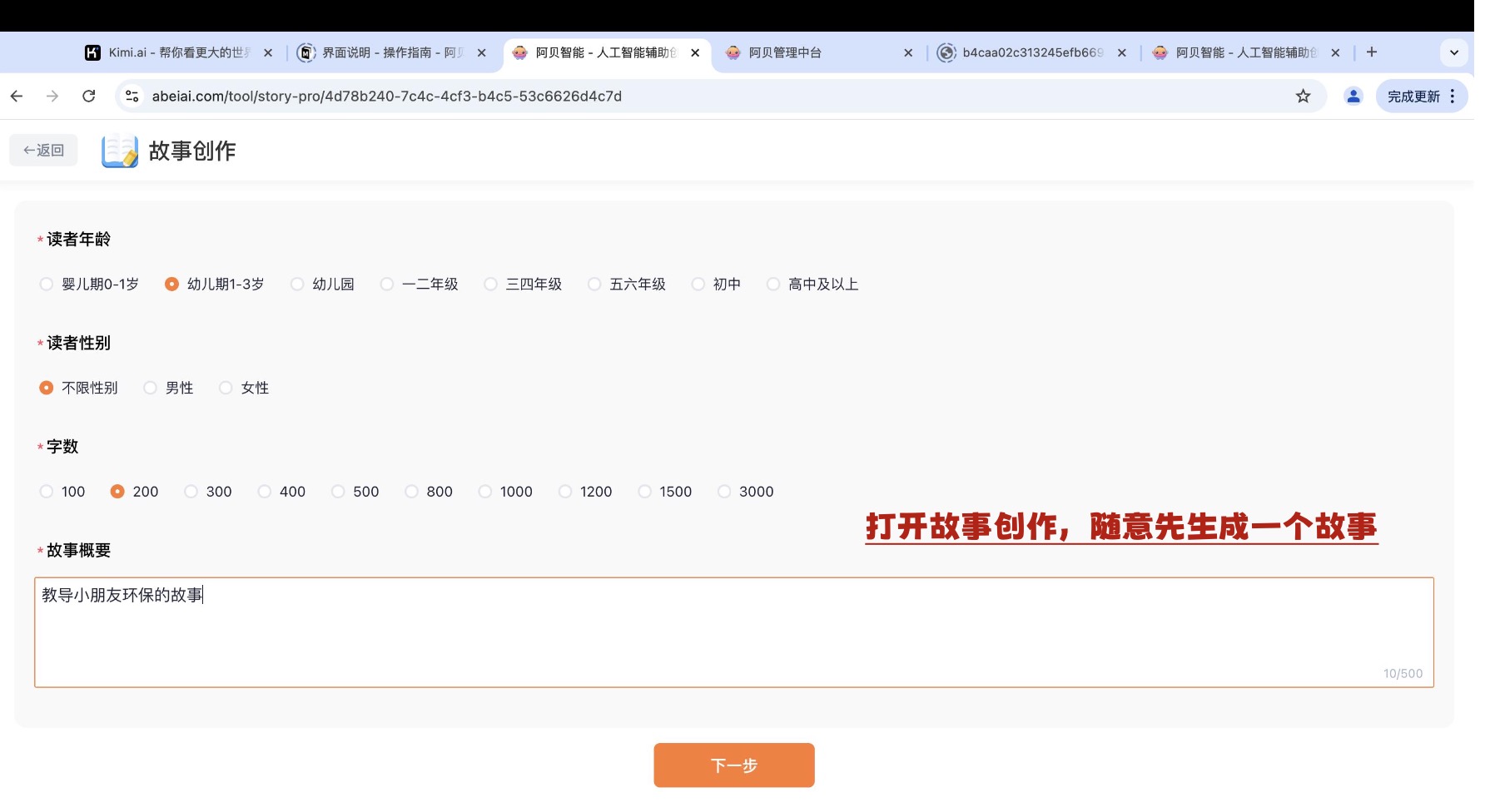1490x812 pixels.
Task: Choose word count 500
Action: pyautogui.click(x=355, y=492)
